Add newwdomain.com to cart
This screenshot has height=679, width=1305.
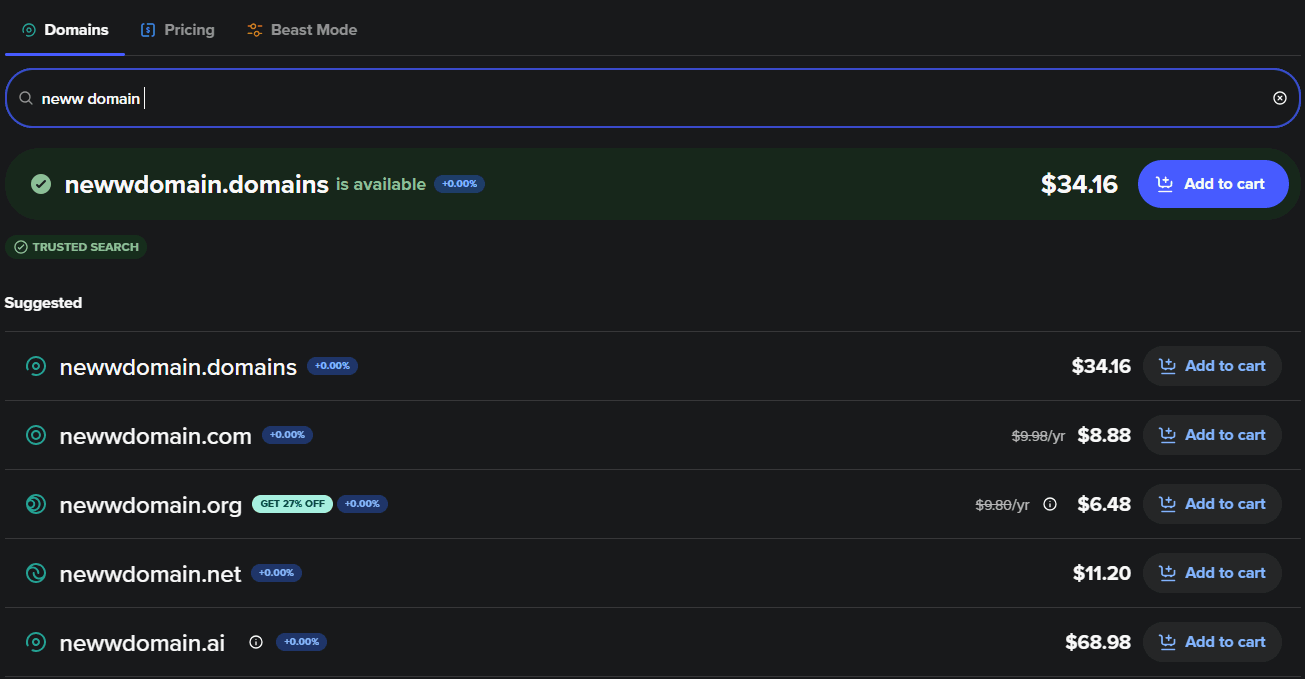1212,435
